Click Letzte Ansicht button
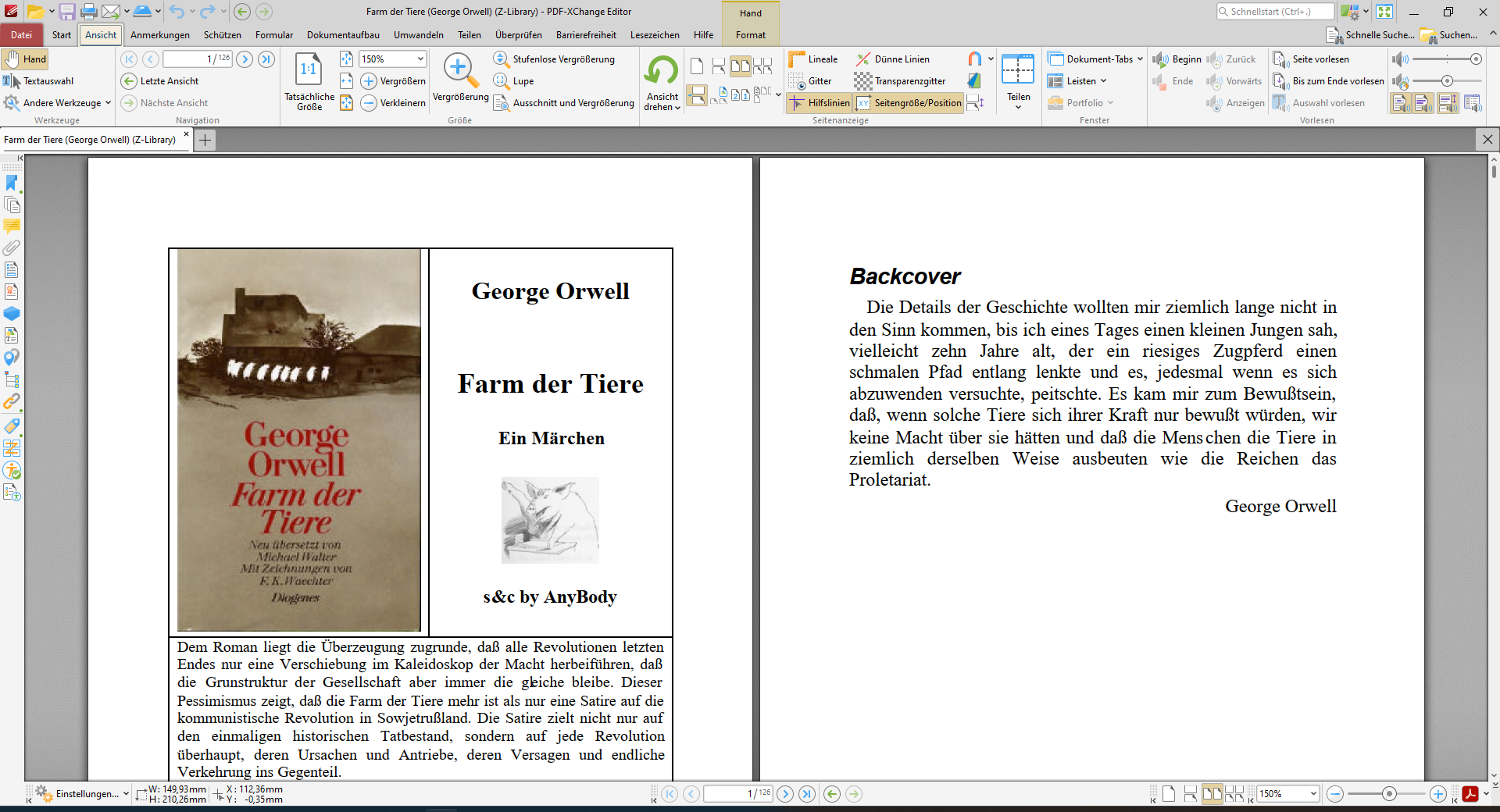This screenshot has width=1500, height=812. click(160, 81)
